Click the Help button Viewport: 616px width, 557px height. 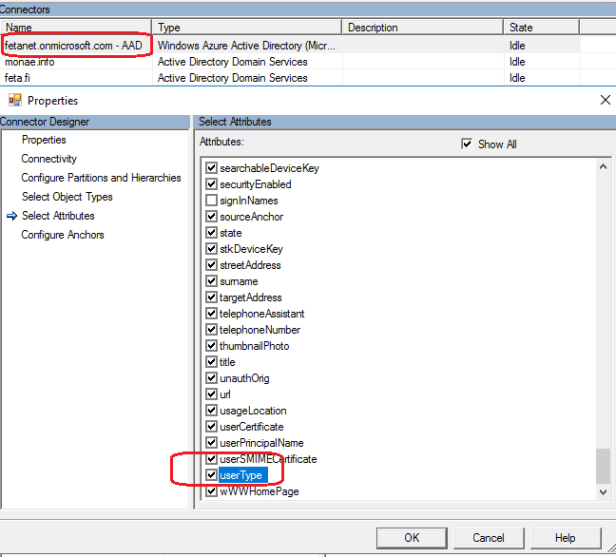pos(565,538)
